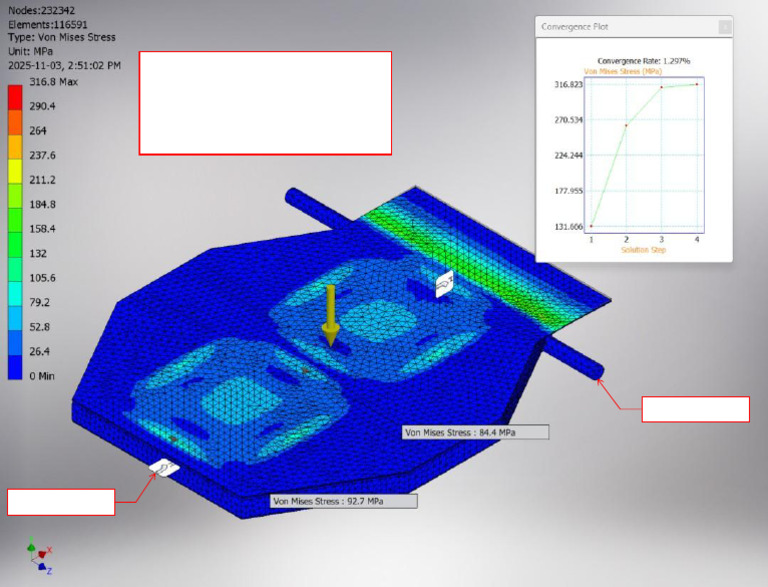This screenshot has width=768, height=587.
Task: Click solution step 1 data point
Action: pyautogui.click(x=591, y=226)
